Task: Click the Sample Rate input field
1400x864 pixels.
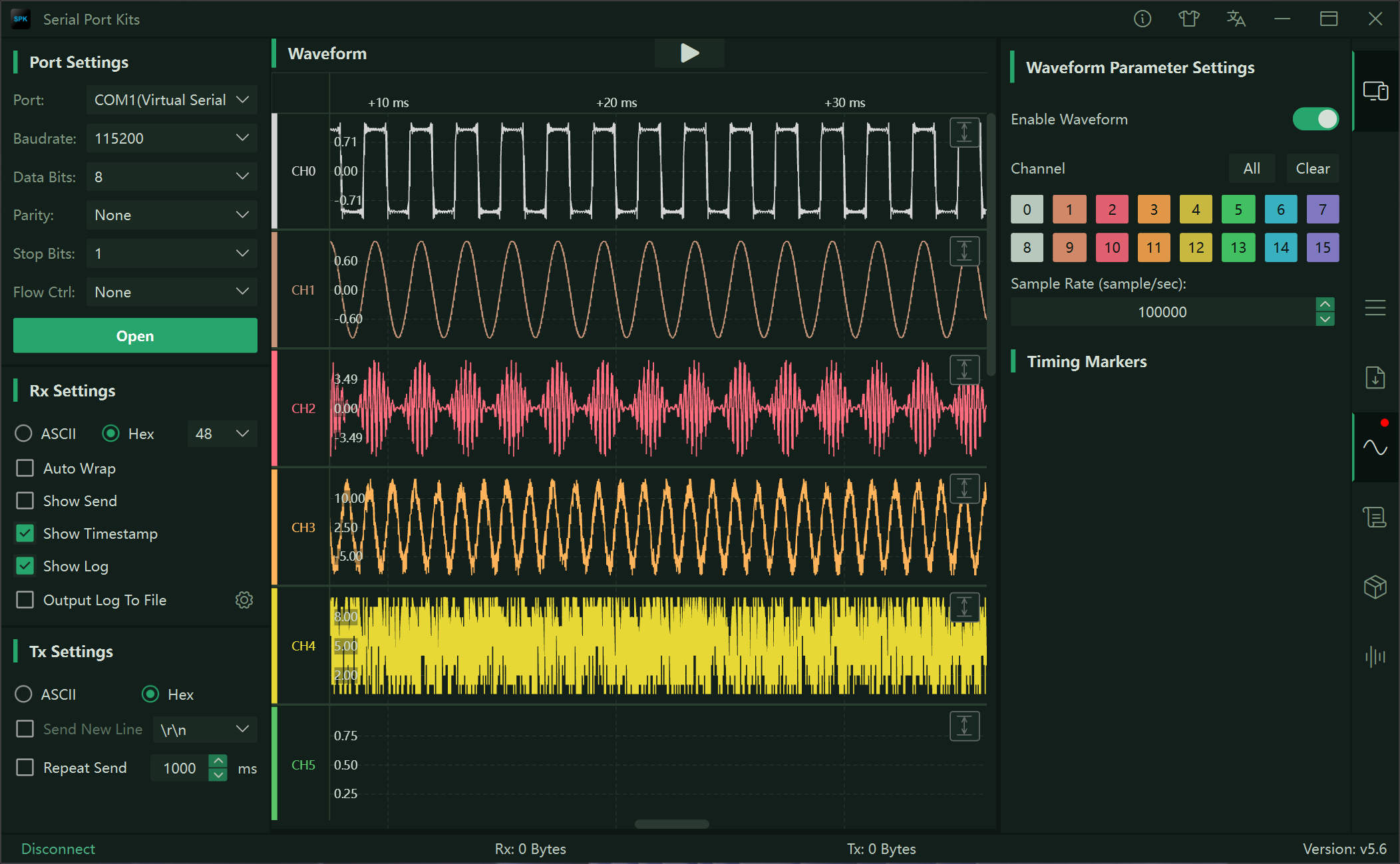Action: point(1162,312)
